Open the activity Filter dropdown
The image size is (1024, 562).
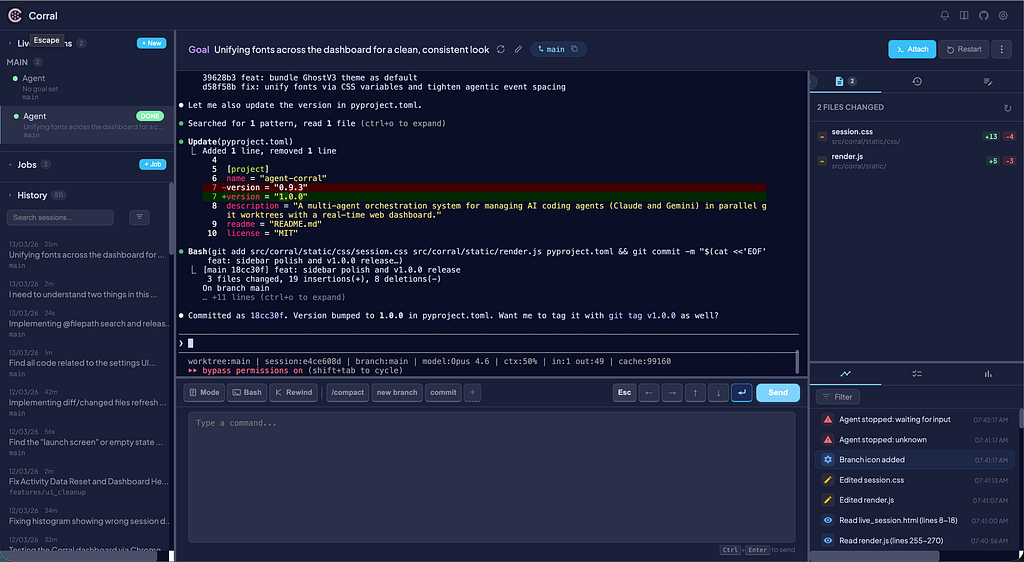click(838, 397)
